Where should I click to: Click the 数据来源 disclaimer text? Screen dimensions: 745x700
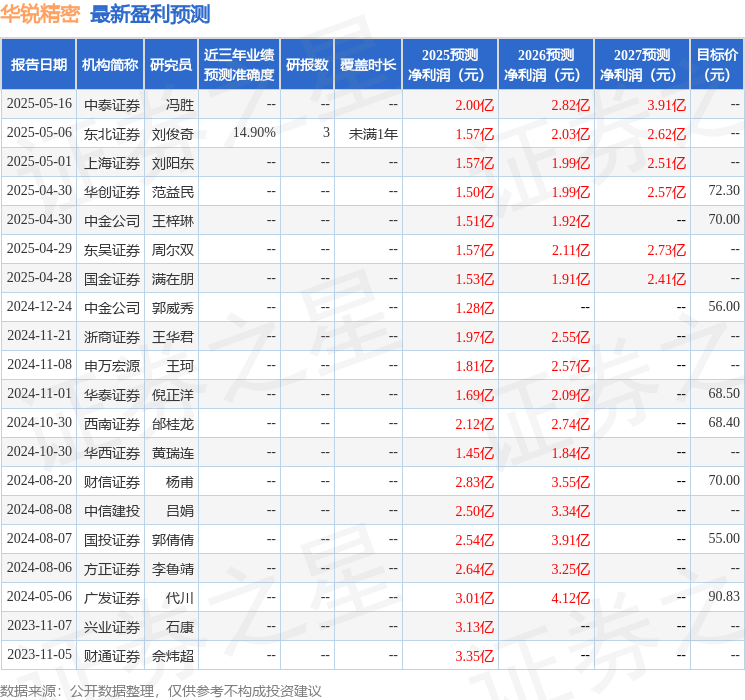(161, 690)
